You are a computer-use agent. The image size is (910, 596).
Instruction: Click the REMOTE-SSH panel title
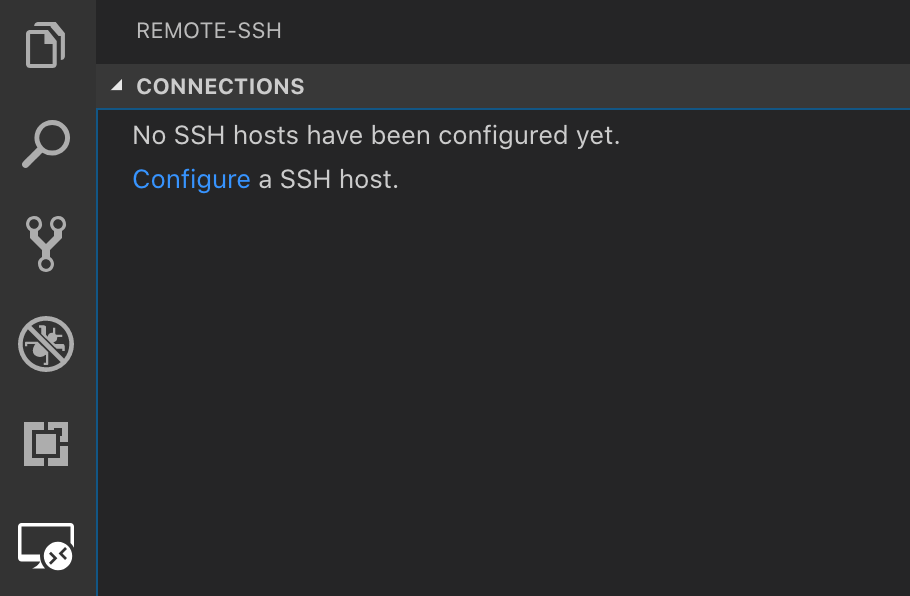tap(209, 31)
